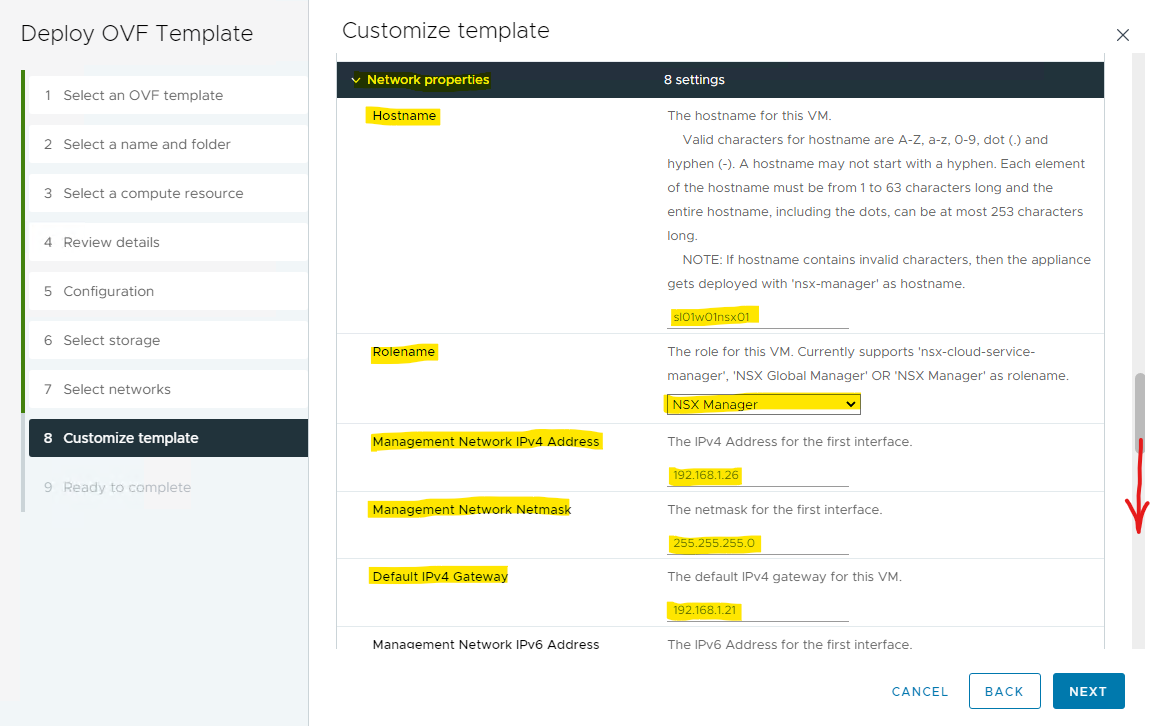Click the vertical scrollbar thumb of settings list

click(x=1139, y=410)
